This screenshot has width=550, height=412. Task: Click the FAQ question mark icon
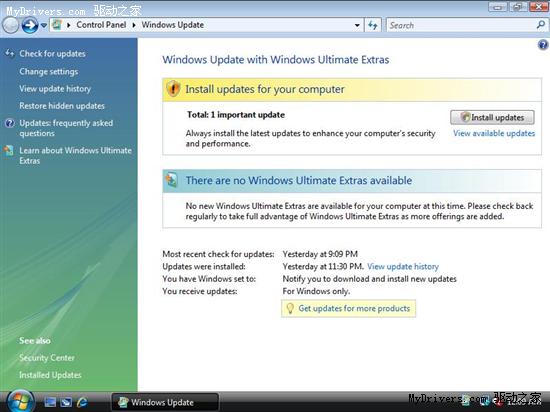tap(9, 123)
